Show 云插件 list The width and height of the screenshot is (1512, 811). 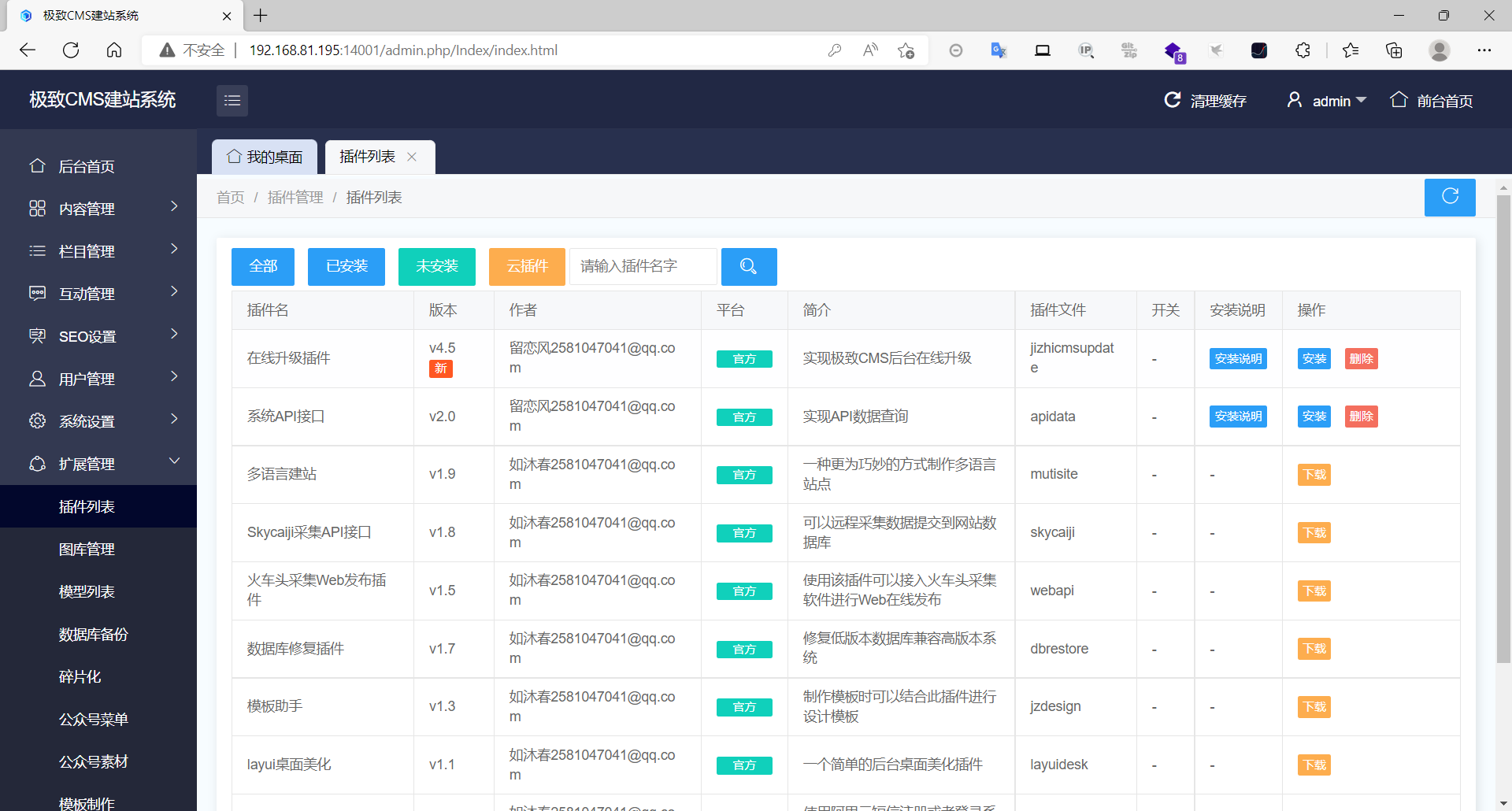click(527, 266)
